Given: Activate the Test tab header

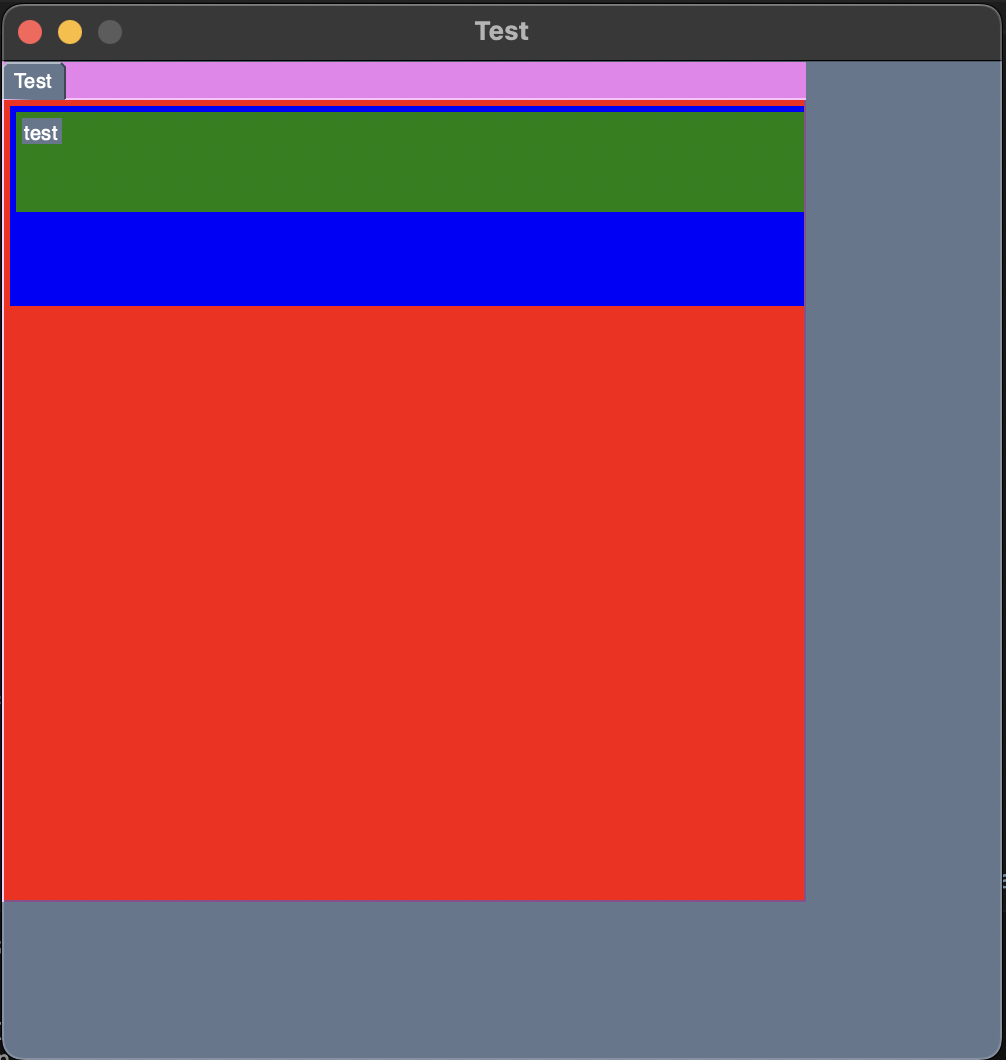Looking at the screenshot, I should coord(33,81).
